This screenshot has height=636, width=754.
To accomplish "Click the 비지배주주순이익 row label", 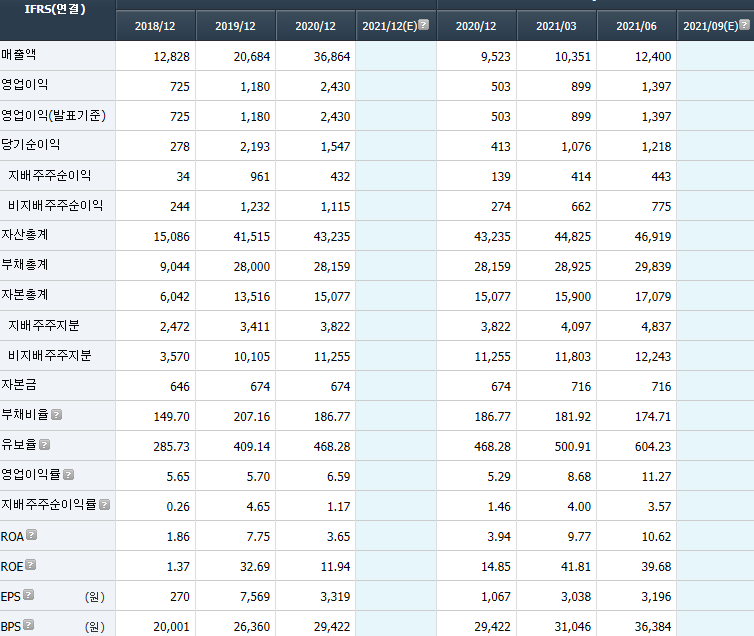I will click(56, 205).
